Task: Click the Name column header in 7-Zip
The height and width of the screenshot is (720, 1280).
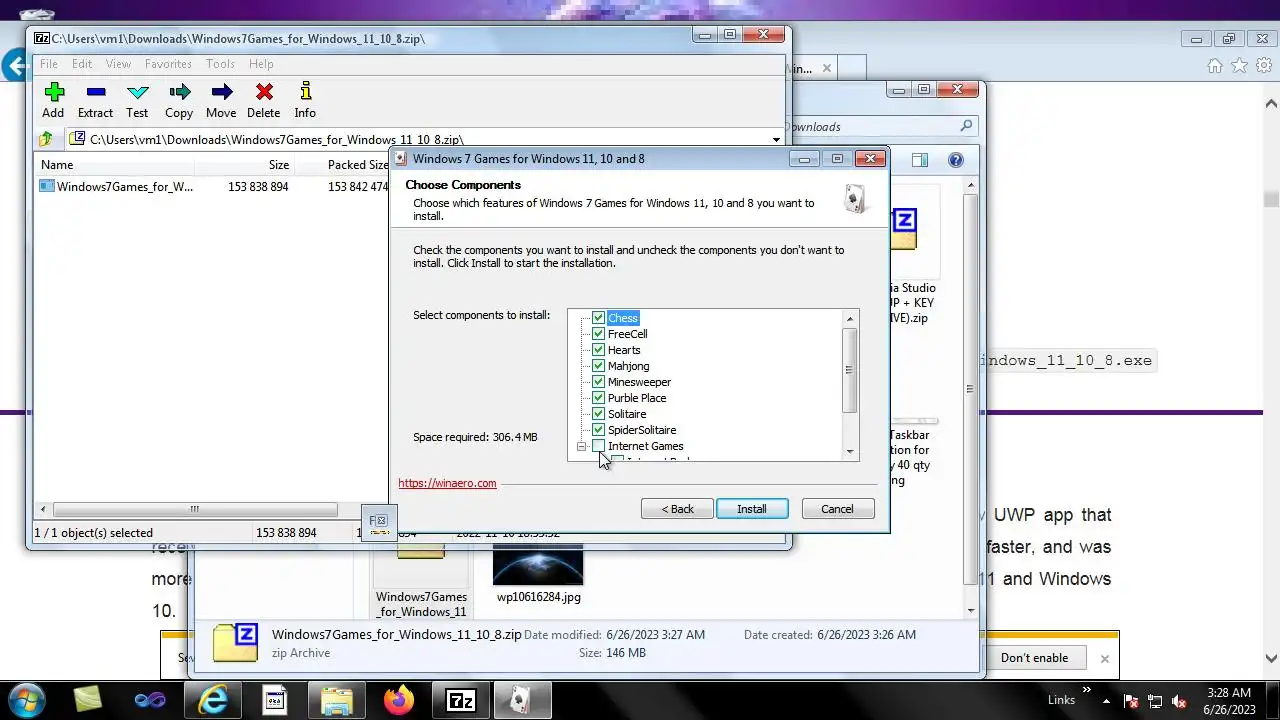Action: coord(114,165)
